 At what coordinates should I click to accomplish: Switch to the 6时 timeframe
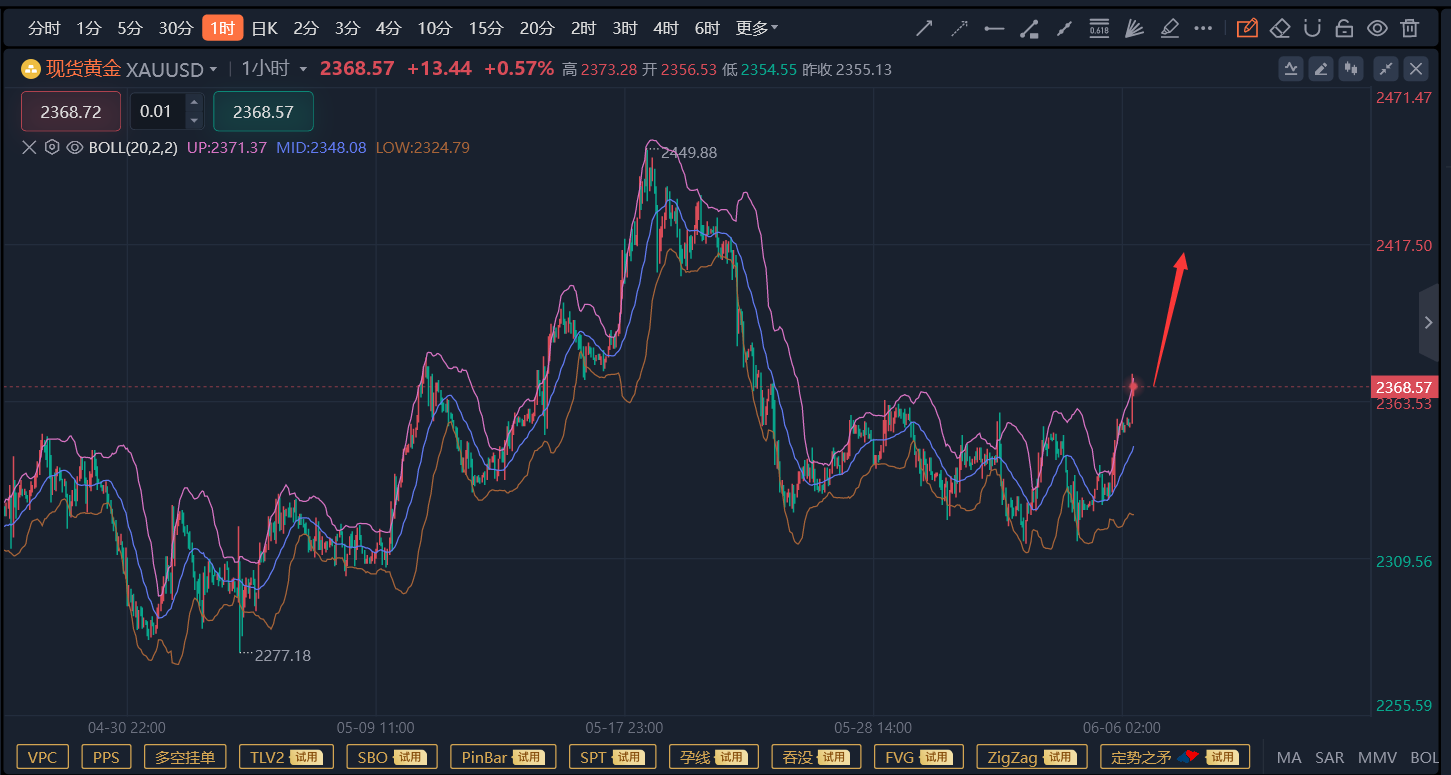pos(707,28)
